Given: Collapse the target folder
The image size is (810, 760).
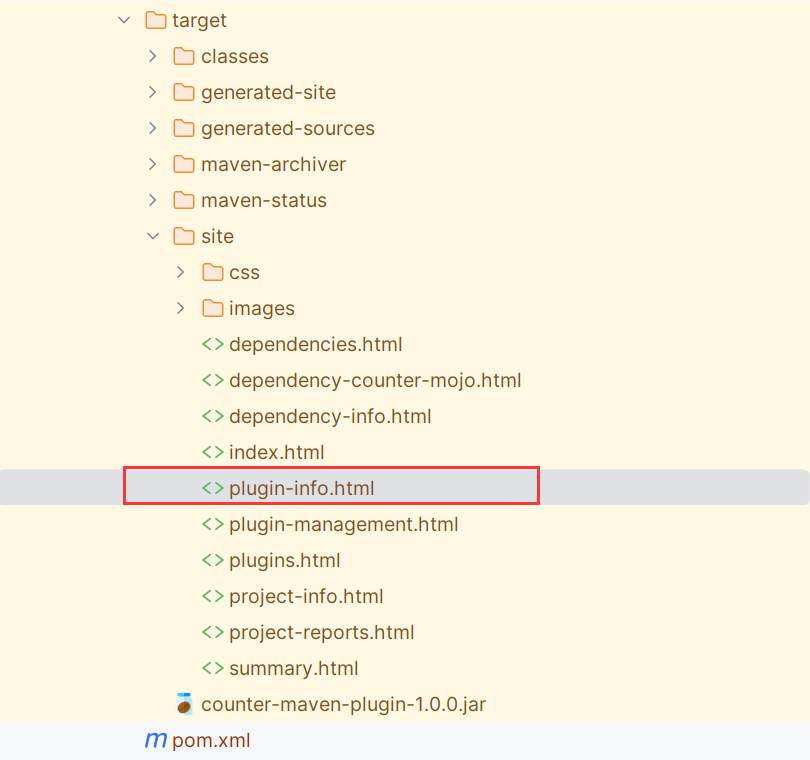Looking at the screenshot, I should click(124, 20).
